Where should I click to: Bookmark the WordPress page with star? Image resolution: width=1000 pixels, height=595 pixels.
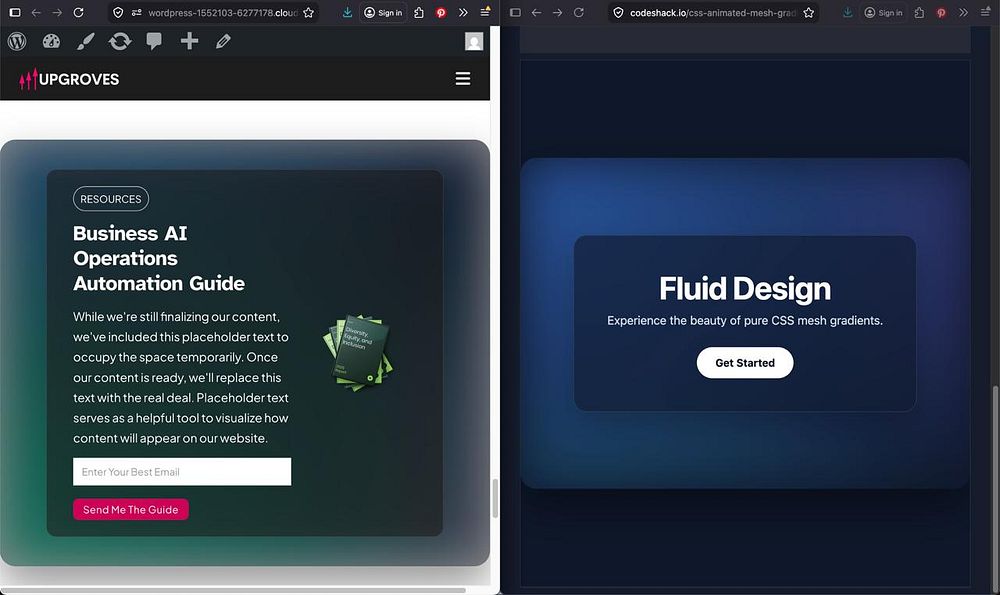coord(309,12)
